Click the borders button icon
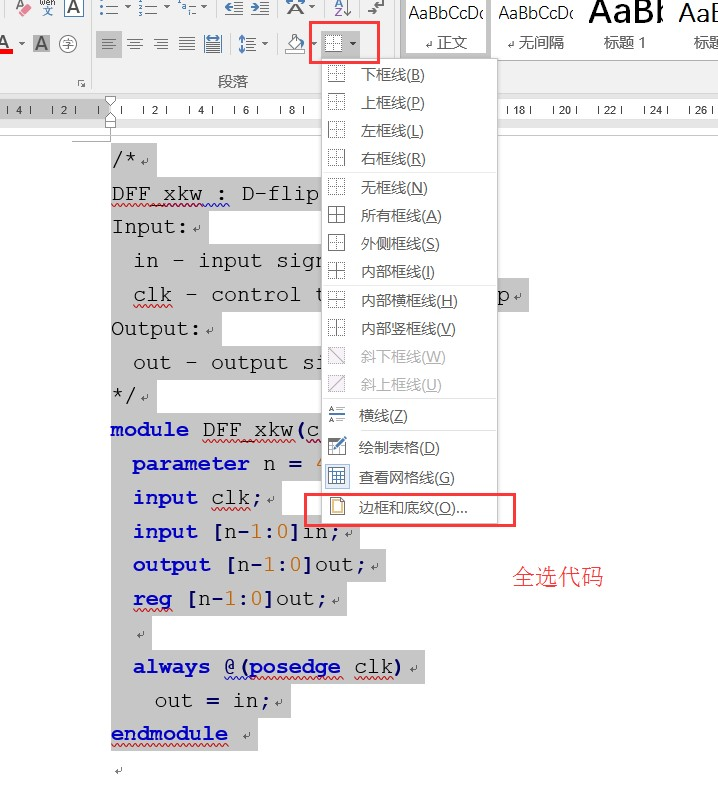This screenshot has height=811, width=718. 334,43
